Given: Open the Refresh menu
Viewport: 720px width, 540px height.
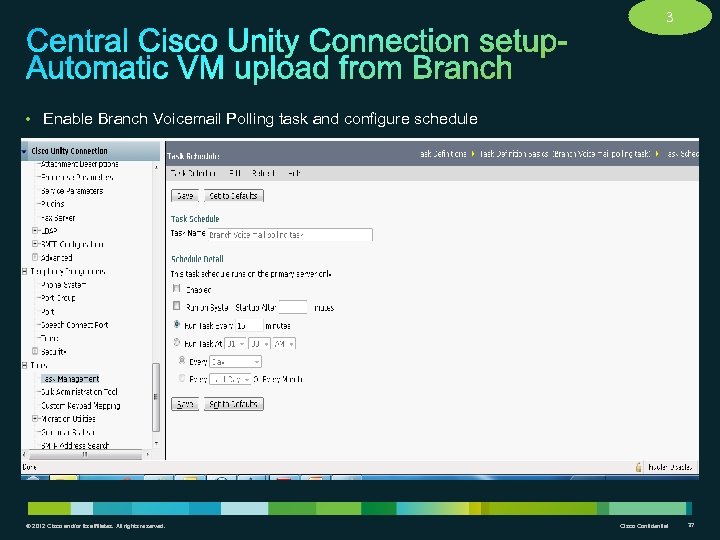Looking at the screenshot, I should pos(263,173).
